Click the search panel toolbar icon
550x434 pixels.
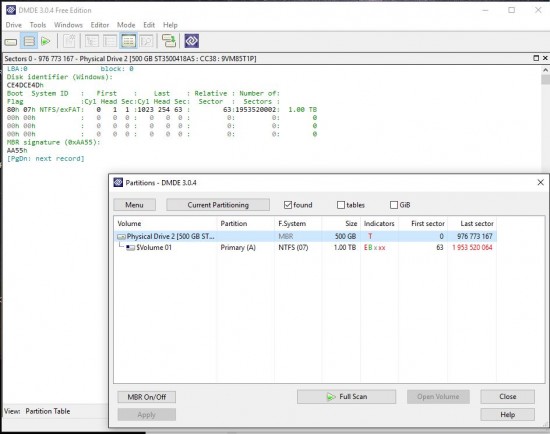pos(147,41)
